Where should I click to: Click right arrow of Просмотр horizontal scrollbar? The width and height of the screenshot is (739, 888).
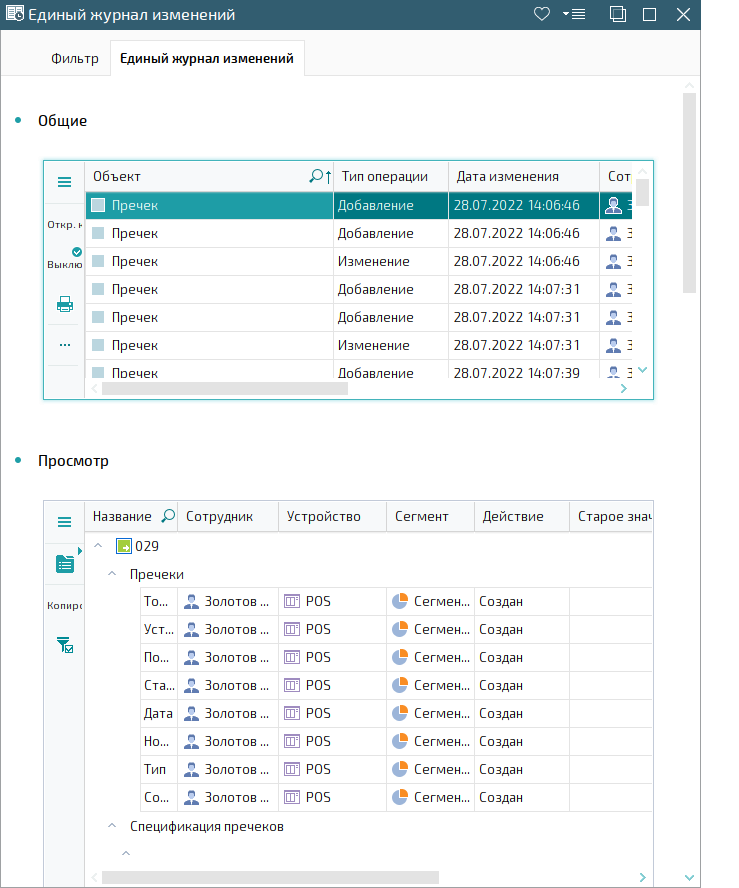(642, 877)
